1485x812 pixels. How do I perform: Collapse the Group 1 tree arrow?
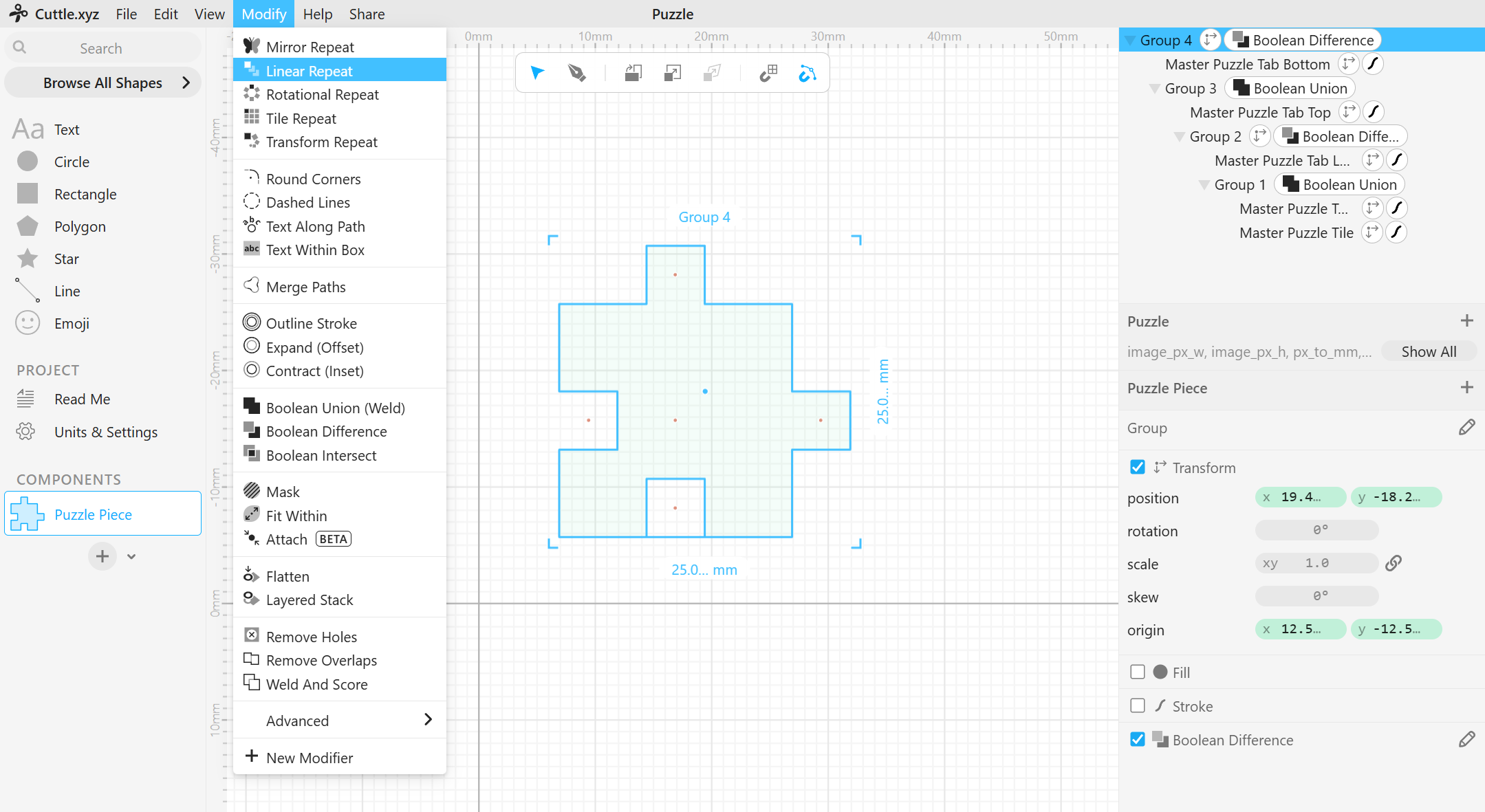1204,185
